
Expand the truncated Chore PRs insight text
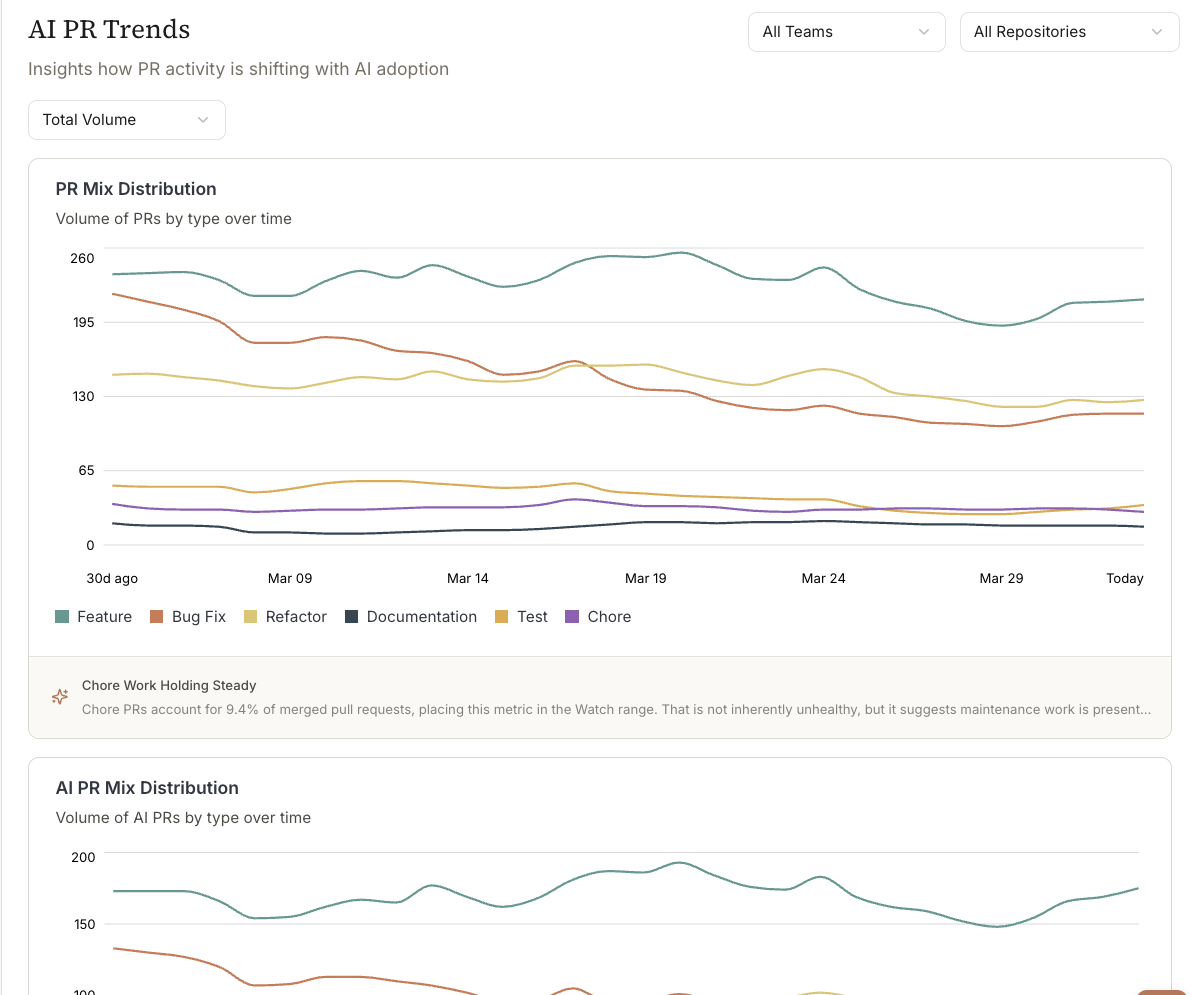(x=617, y=709)
